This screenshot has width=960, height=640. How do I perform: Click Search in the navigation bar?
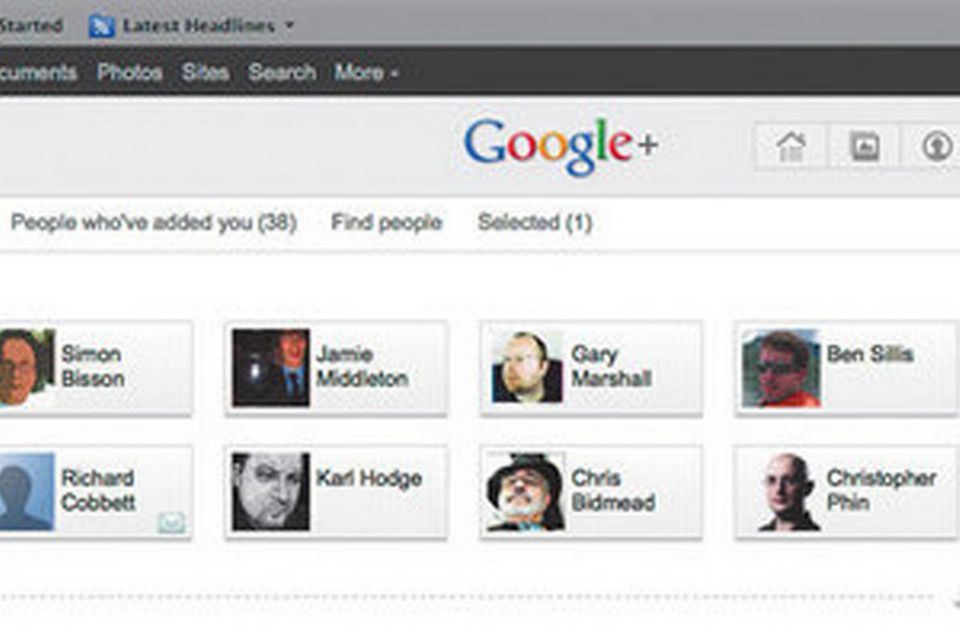point(282,72)
